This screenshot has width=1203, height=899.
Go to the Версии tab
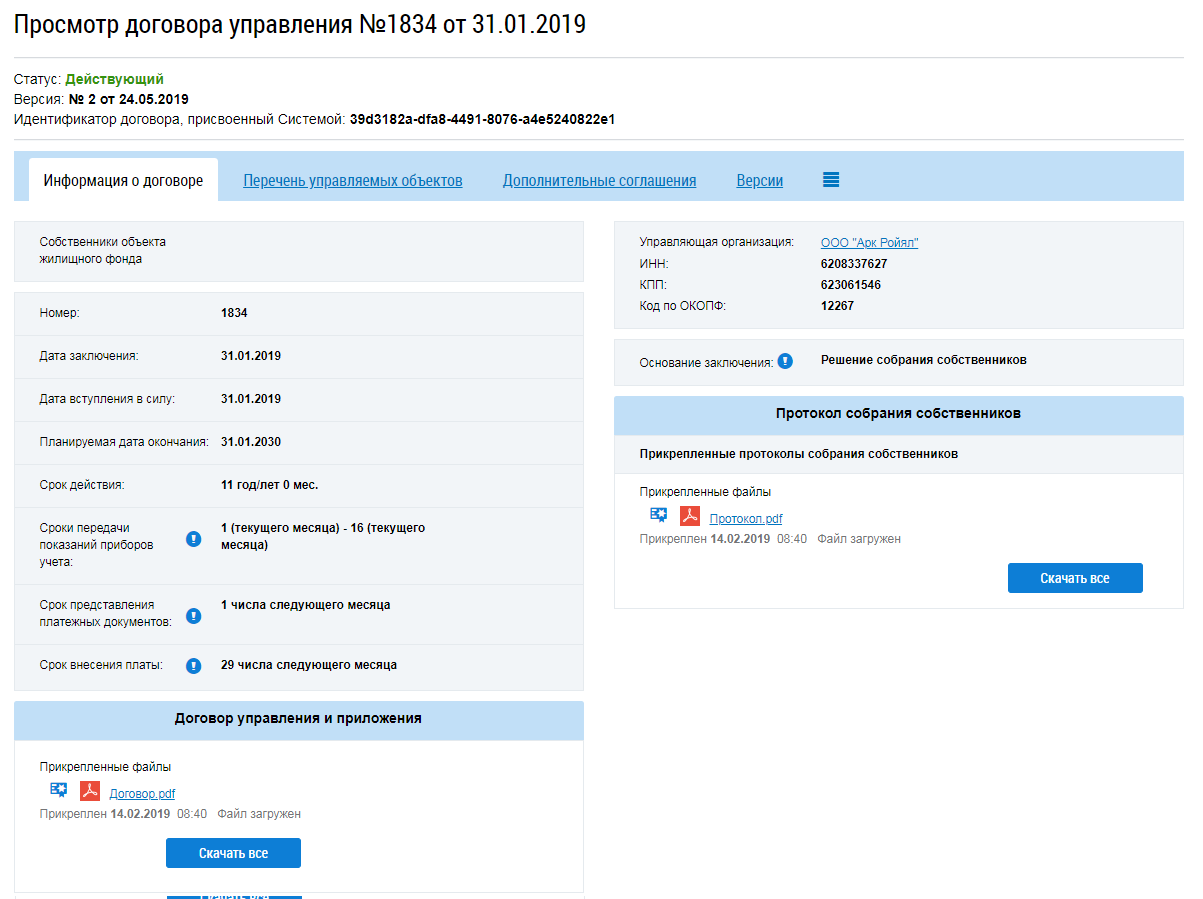click(x=760, y=181)
